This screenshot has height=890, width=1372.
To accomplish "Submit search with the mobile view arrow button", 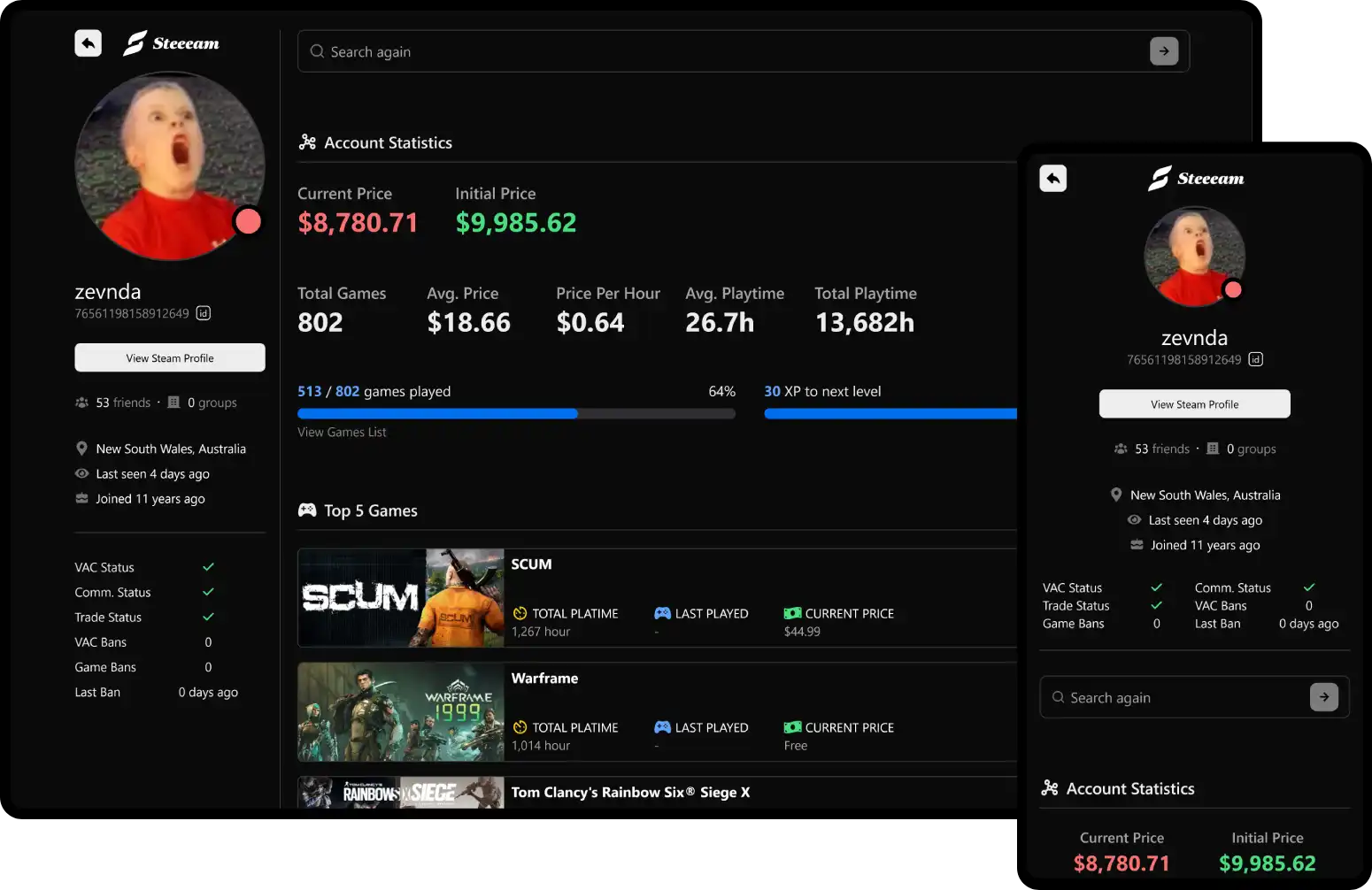I will tap(1324, 697).
